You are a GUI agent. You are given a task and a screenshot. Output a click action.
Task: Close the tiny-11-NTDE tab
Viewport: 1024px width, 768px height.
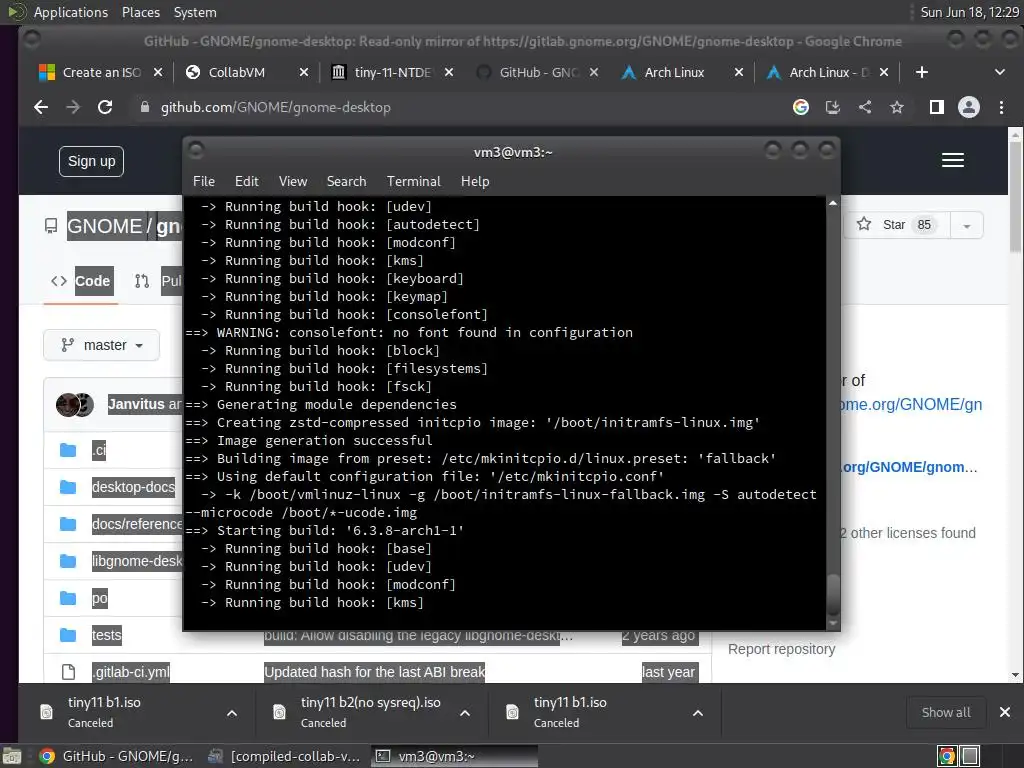click(449, 72)
